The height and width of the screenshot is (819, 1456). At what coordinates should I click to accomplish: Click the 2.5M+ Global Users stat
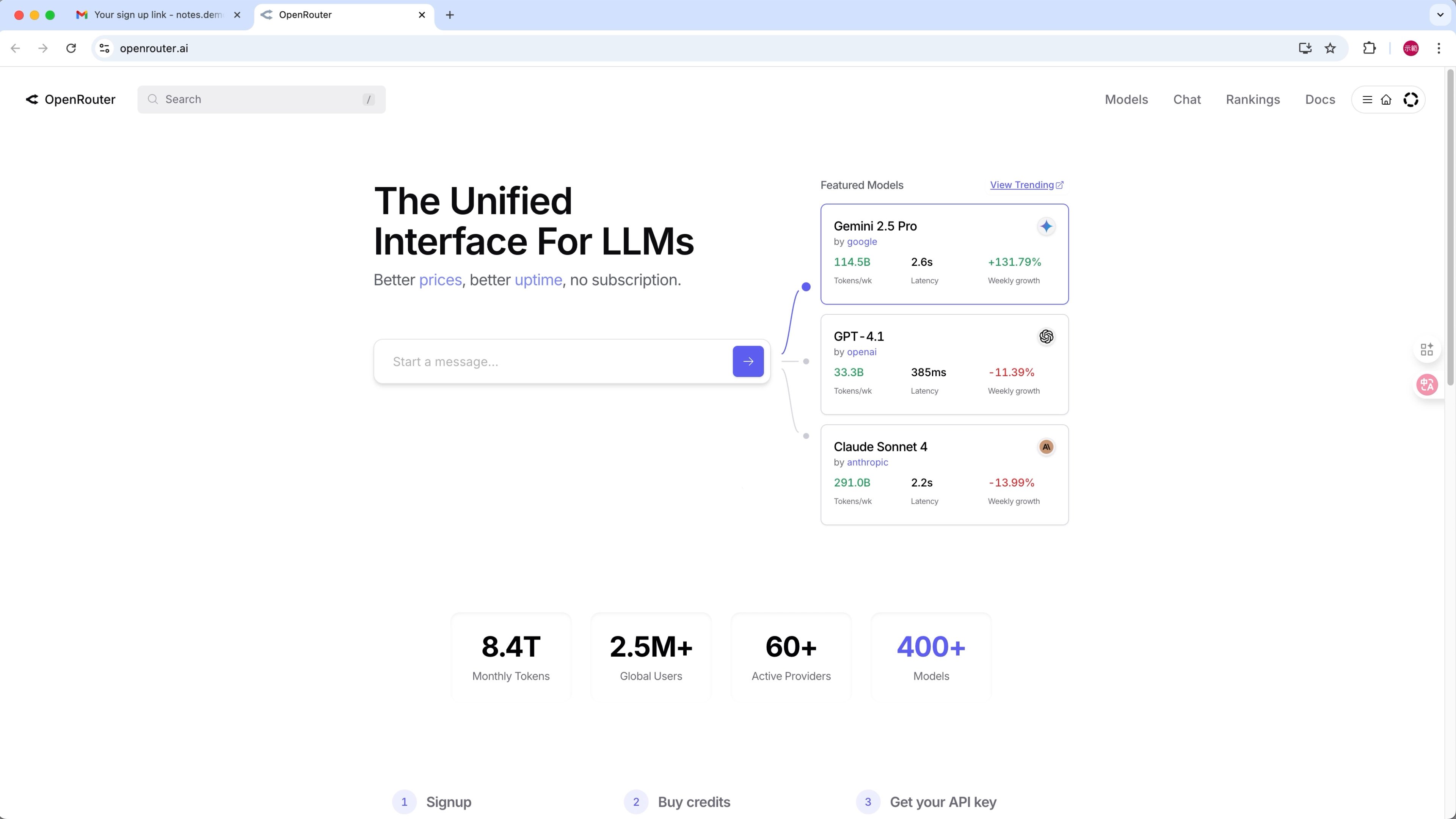[651, 657]
